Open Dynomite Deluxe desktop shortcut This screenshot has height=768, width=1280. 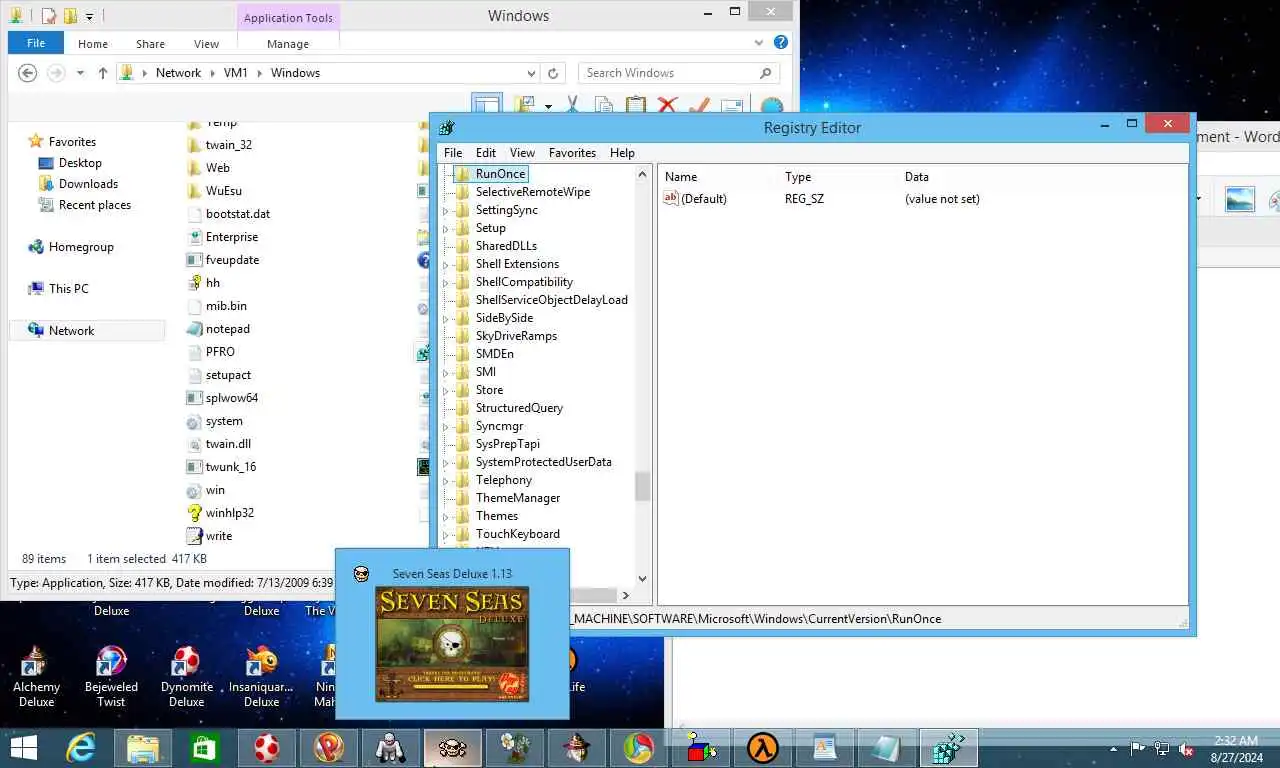tap(187, 676)
